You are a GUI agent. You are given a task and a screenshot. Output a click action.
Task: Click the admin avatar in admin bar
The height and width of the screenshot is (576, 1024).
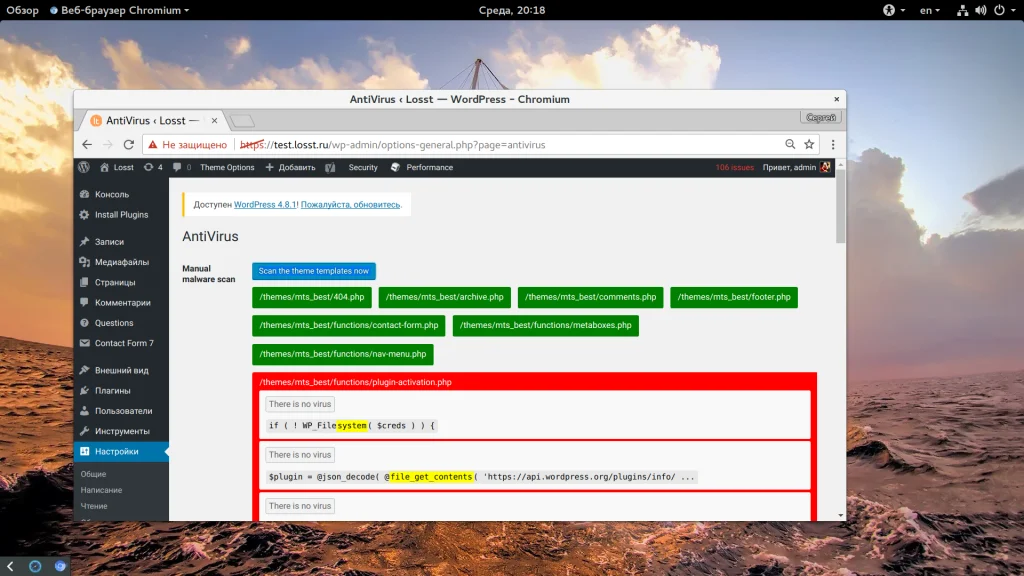[825, 167]
